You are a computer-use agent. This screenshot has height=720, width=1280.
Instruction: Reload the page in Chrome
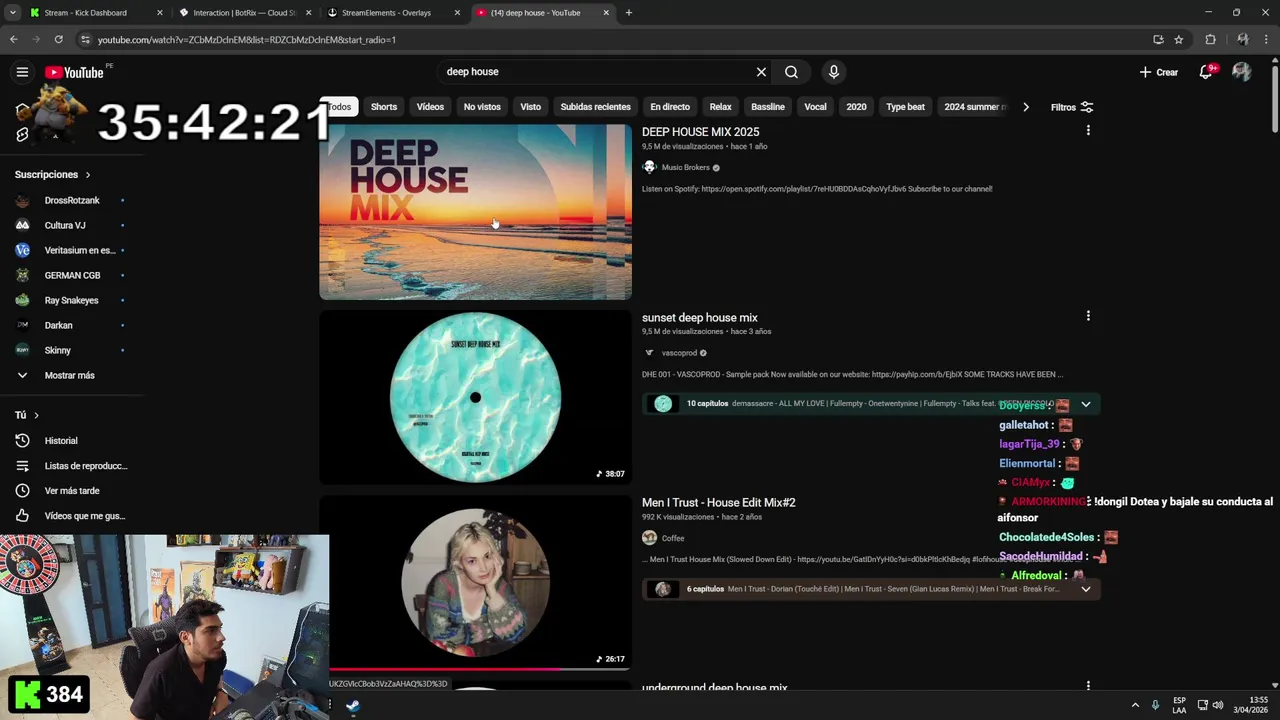point(58,39)
